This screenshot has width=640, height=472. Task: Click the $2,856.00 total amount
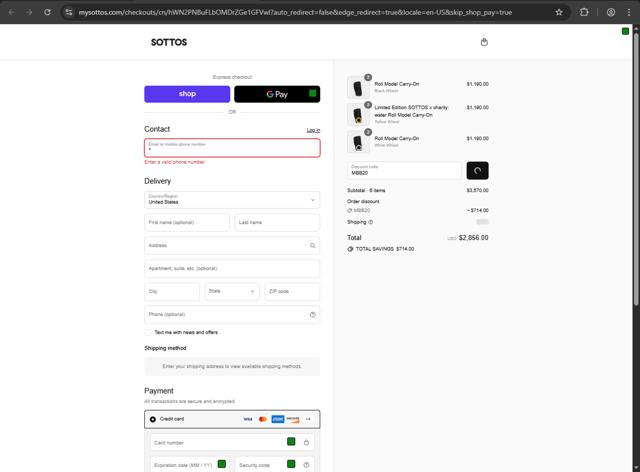point(473,238)
